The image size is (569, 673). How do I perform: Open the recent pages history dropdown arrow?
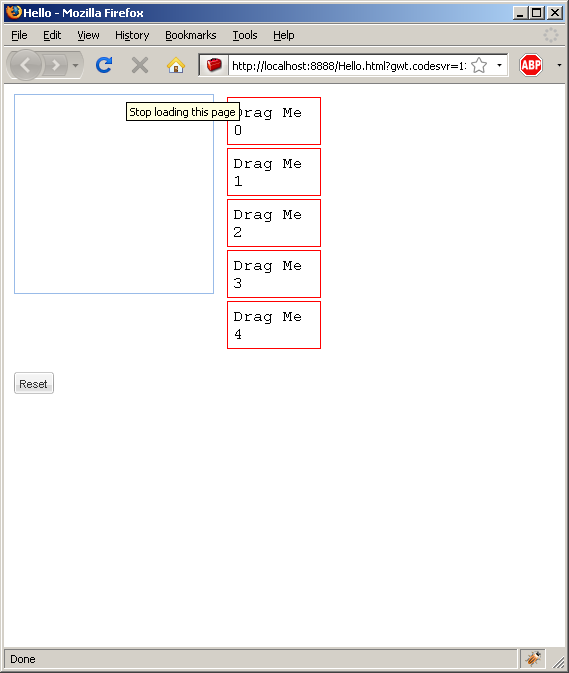[x=76, y=65]
